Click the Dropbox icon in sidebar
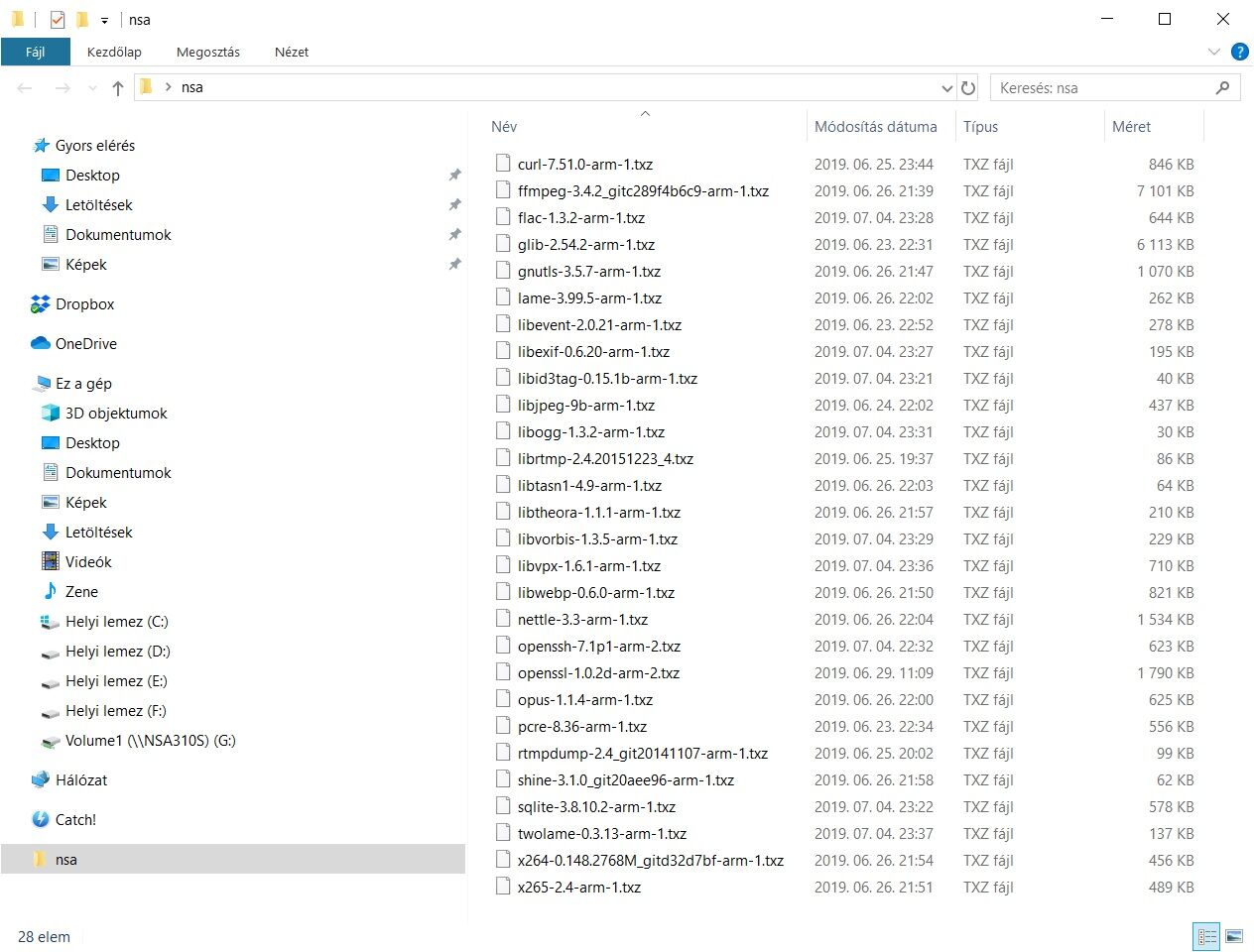 click(x=41, y=304)
